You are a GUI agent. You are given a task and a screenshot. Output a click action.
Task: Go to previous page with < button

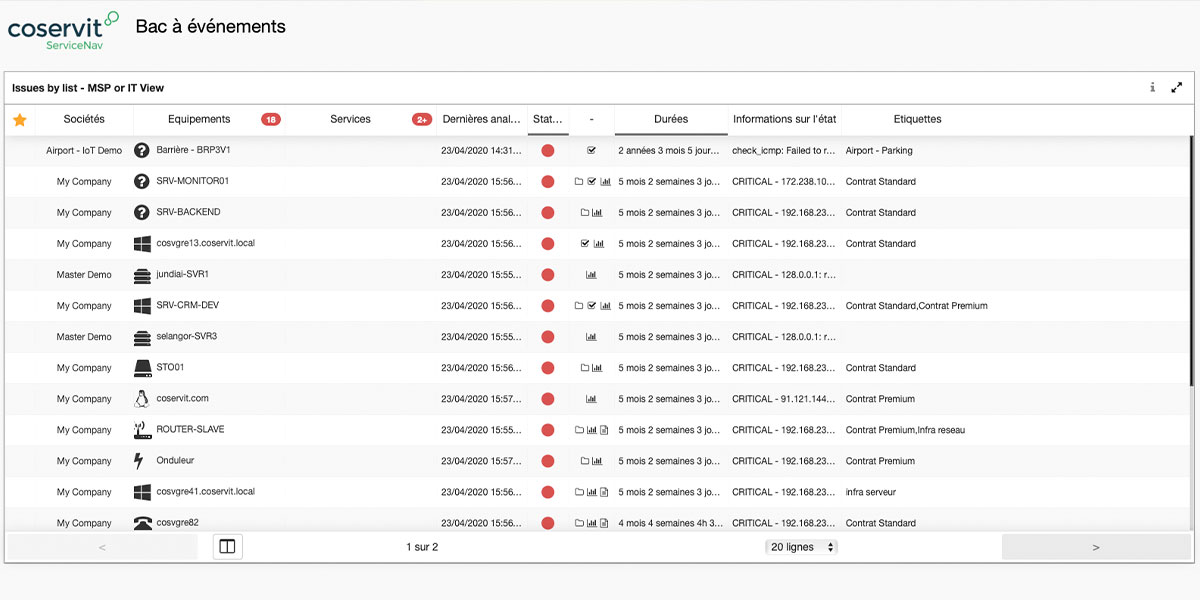(x=103, y=547)
